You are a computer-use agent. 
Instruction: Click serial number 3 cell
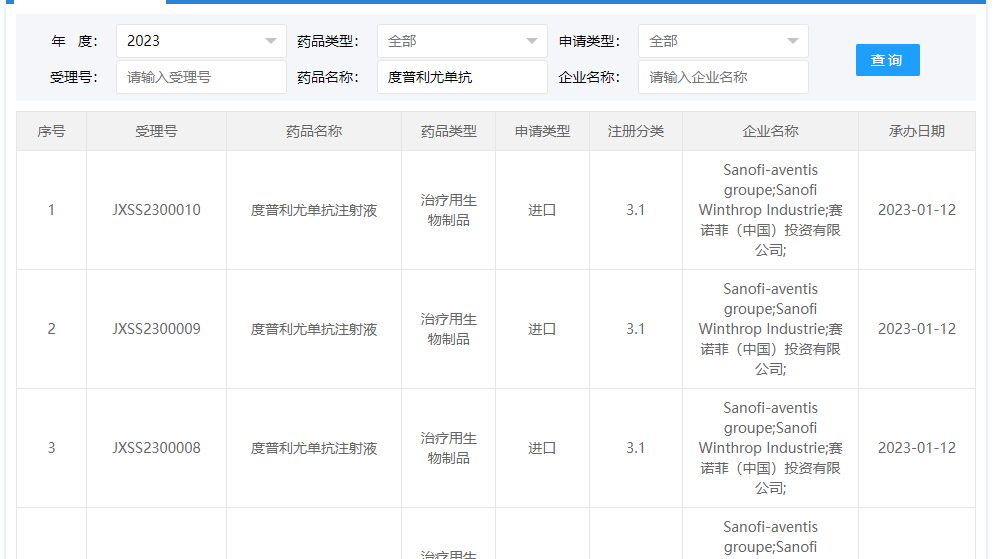click(51, 448)
